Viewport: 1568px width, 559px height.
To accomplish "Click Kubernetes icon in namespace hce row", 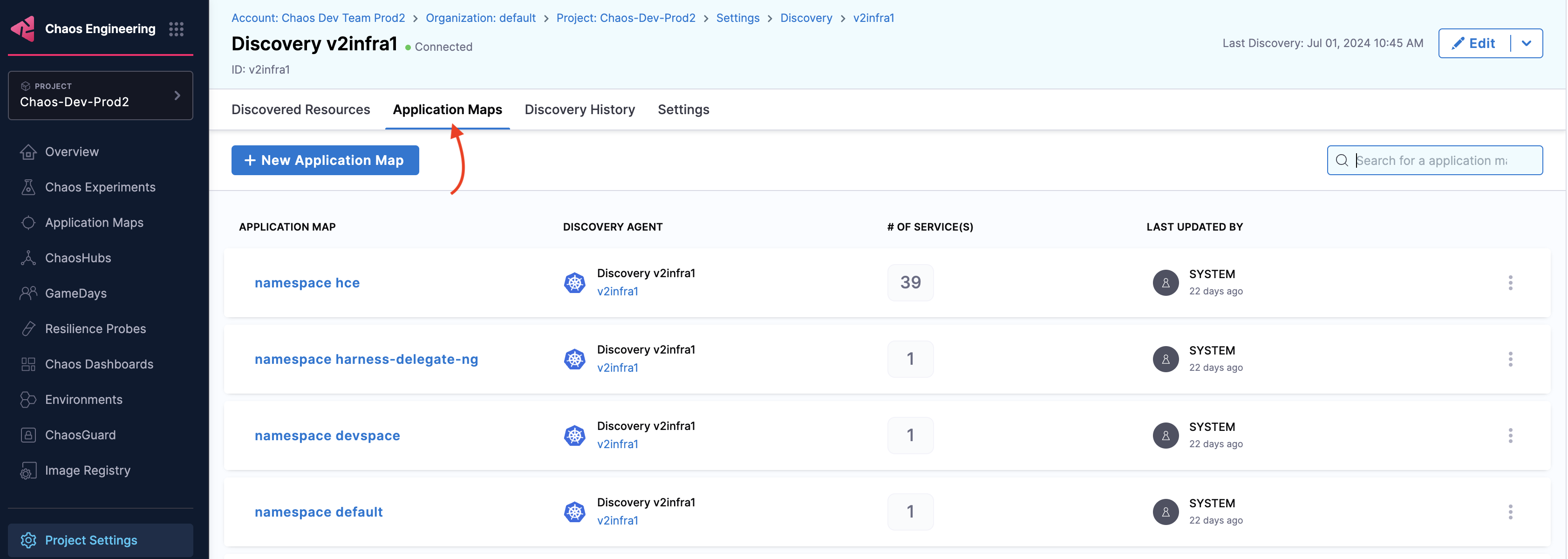I will coord(574,283).
